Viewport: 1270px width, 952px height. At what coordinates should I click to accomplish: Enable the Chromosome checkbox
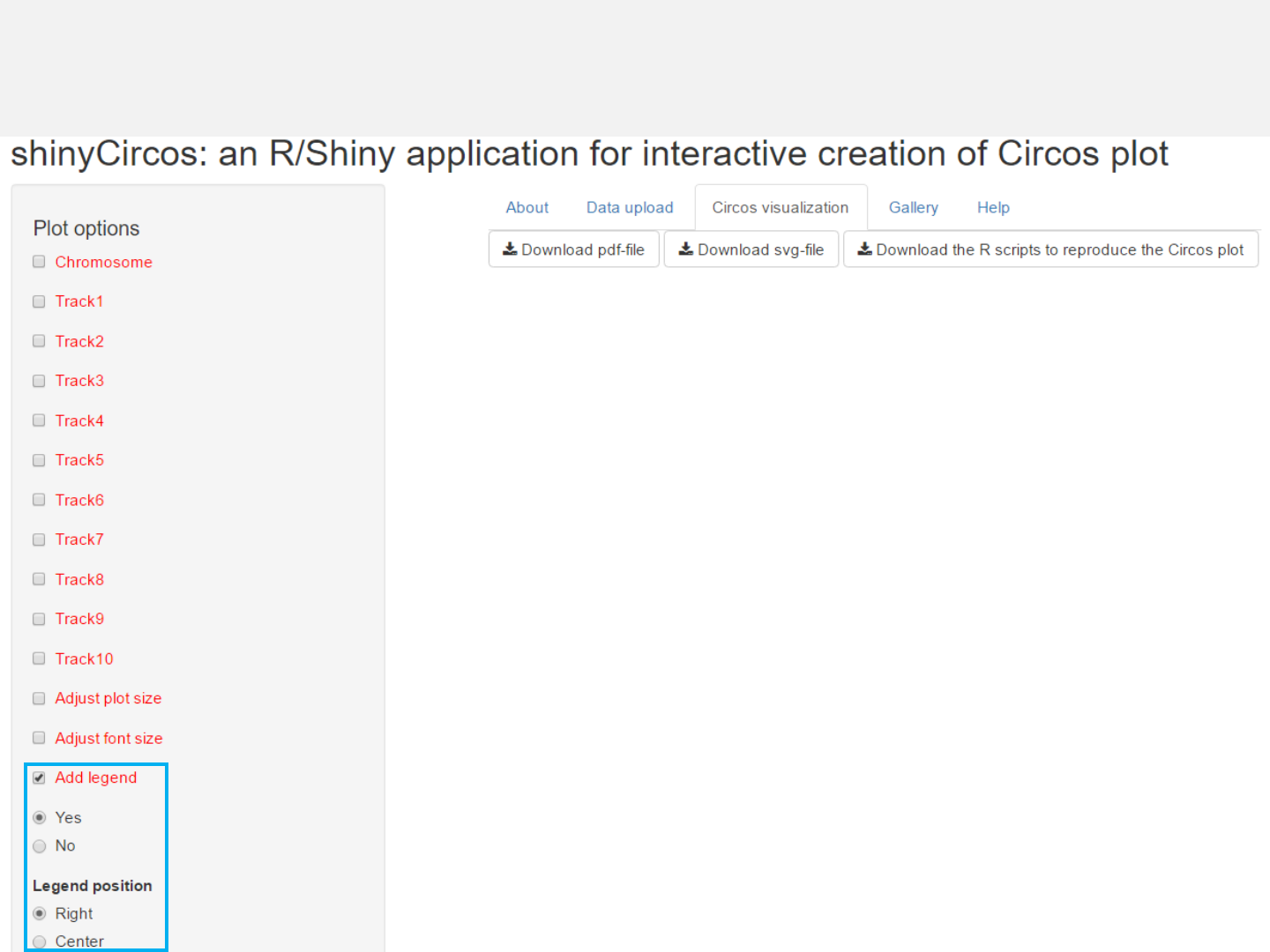tap(39, 262)
